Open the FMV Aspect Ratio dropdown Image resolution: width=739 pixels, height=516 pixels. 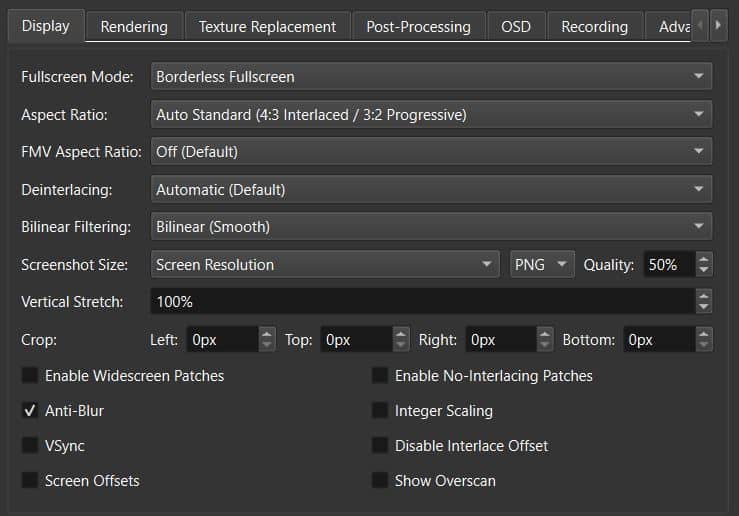[431, 152]
